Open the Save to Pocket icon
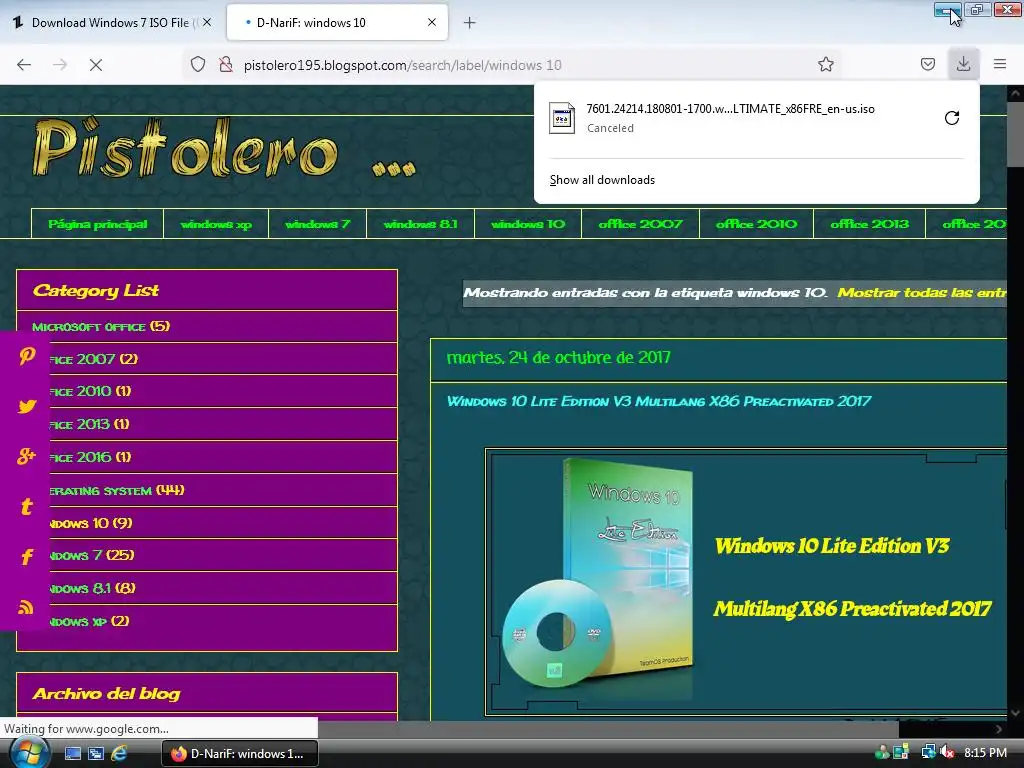The width and height of the screenshot is (1024, 768). (927, 64)
